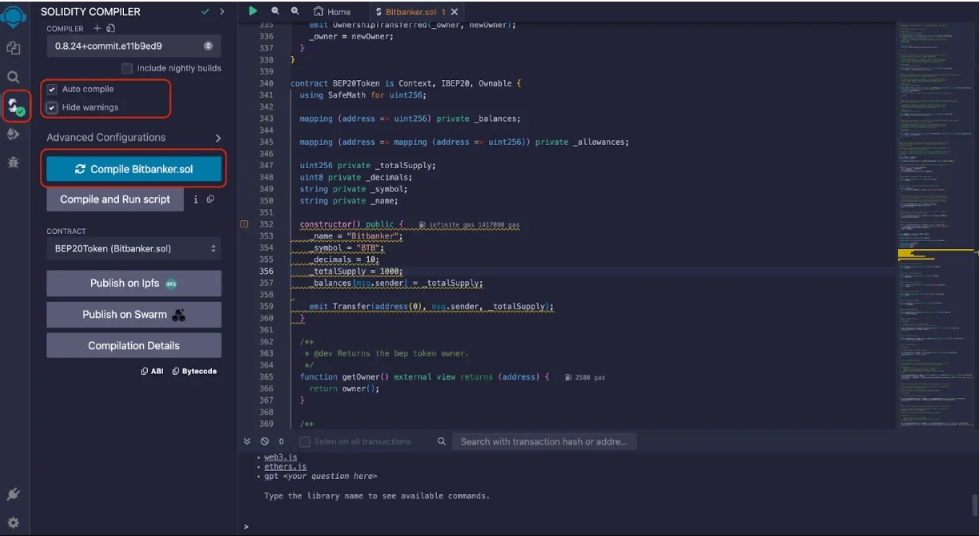Click the Remix logo icon
The height and width of the screenshot is (536, 979).
coord(13,16)
